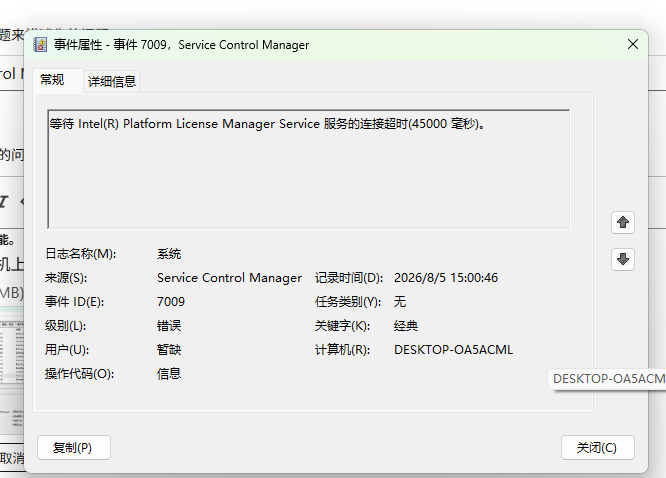Click the task category value 无
This screenshot has height=478, width=666.
[400, 302]
